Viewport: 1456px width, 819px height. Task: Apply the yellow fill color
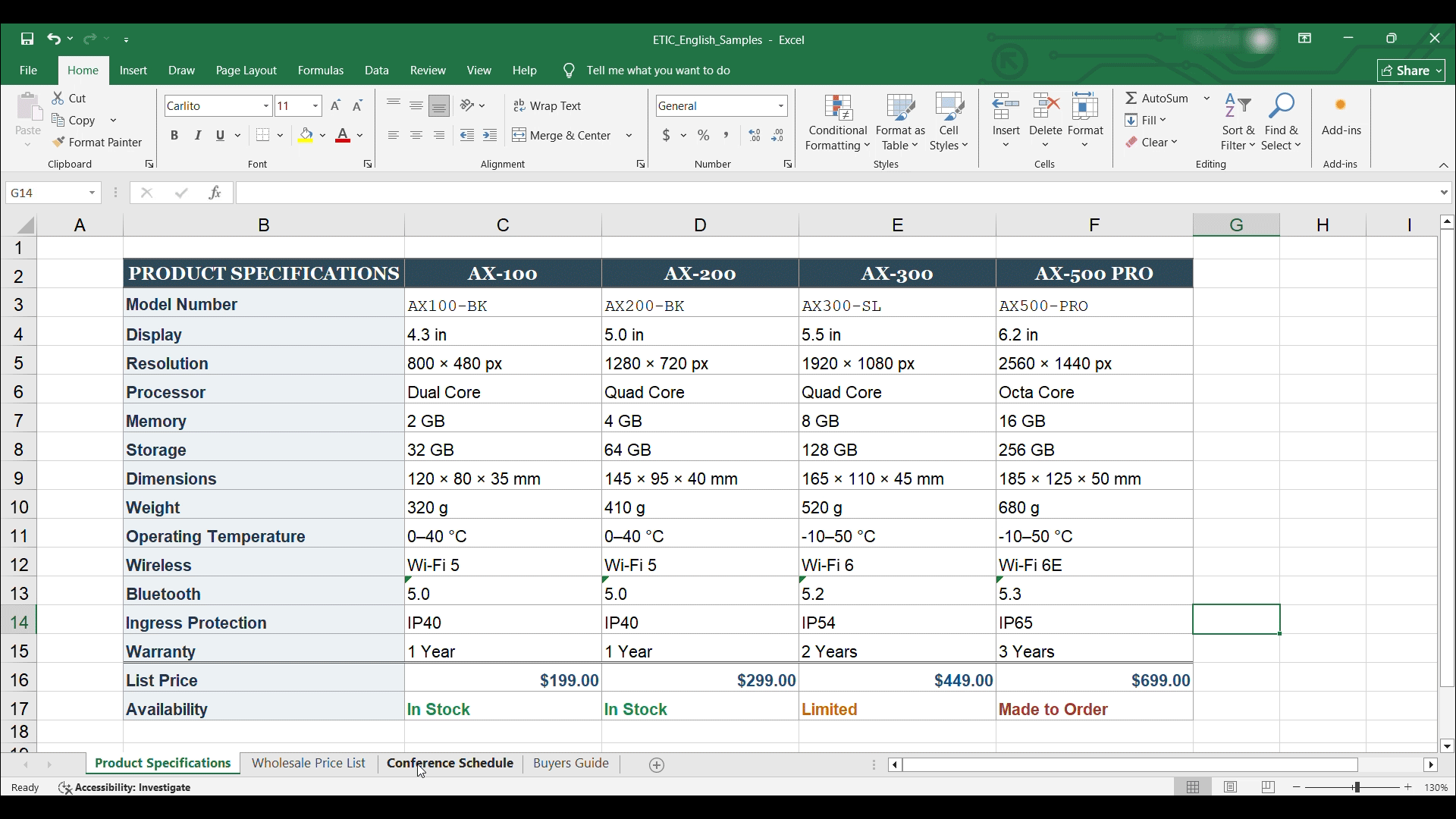(x=306, y=136)
